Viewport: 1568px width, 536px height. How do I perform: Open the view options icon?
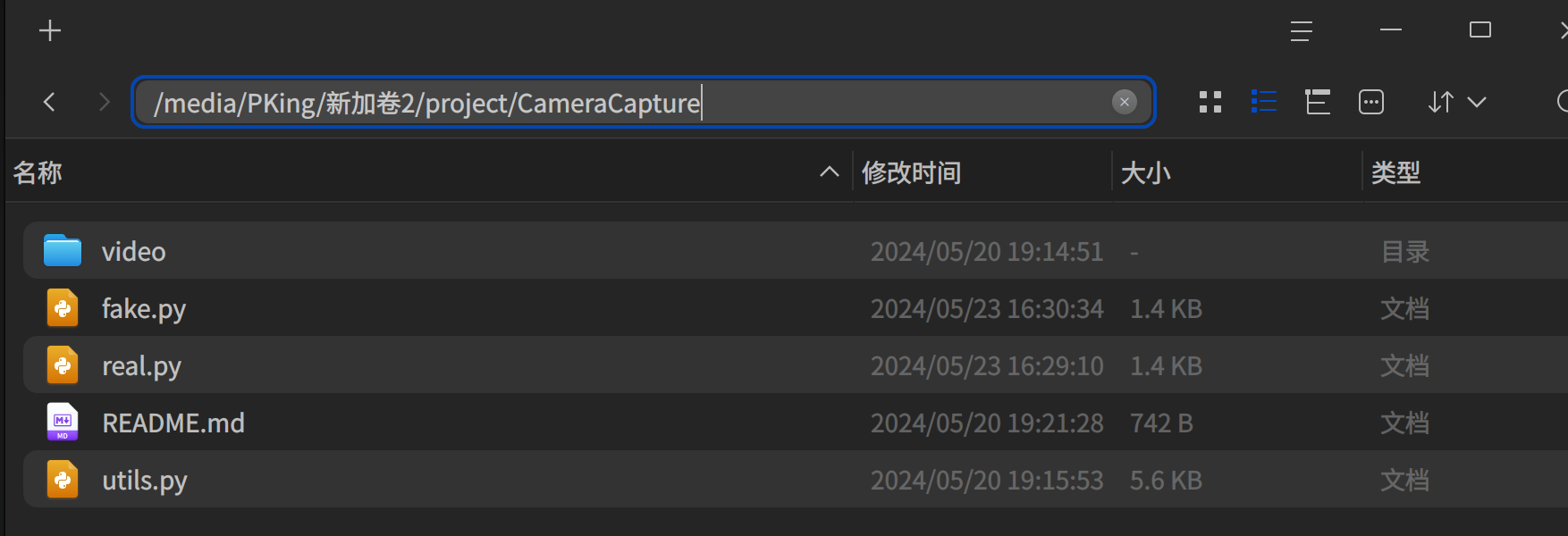(x=1370, y=102)
